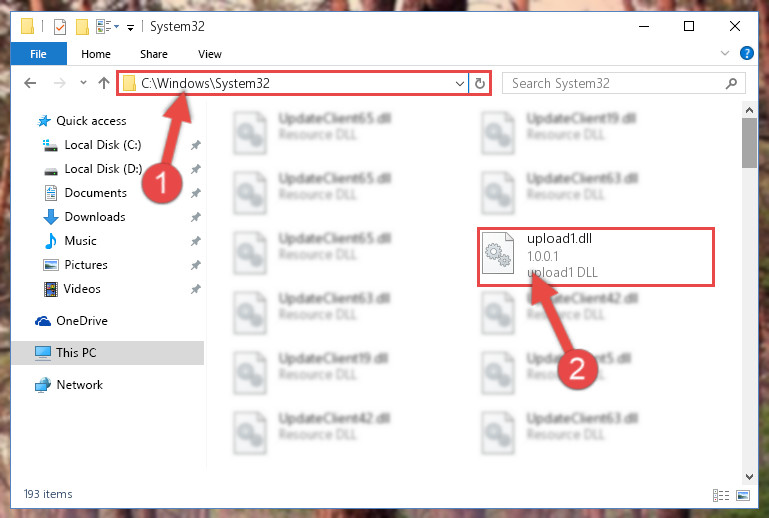
Task: Unpin Downloads from Quick access
Action: (196, 217)
